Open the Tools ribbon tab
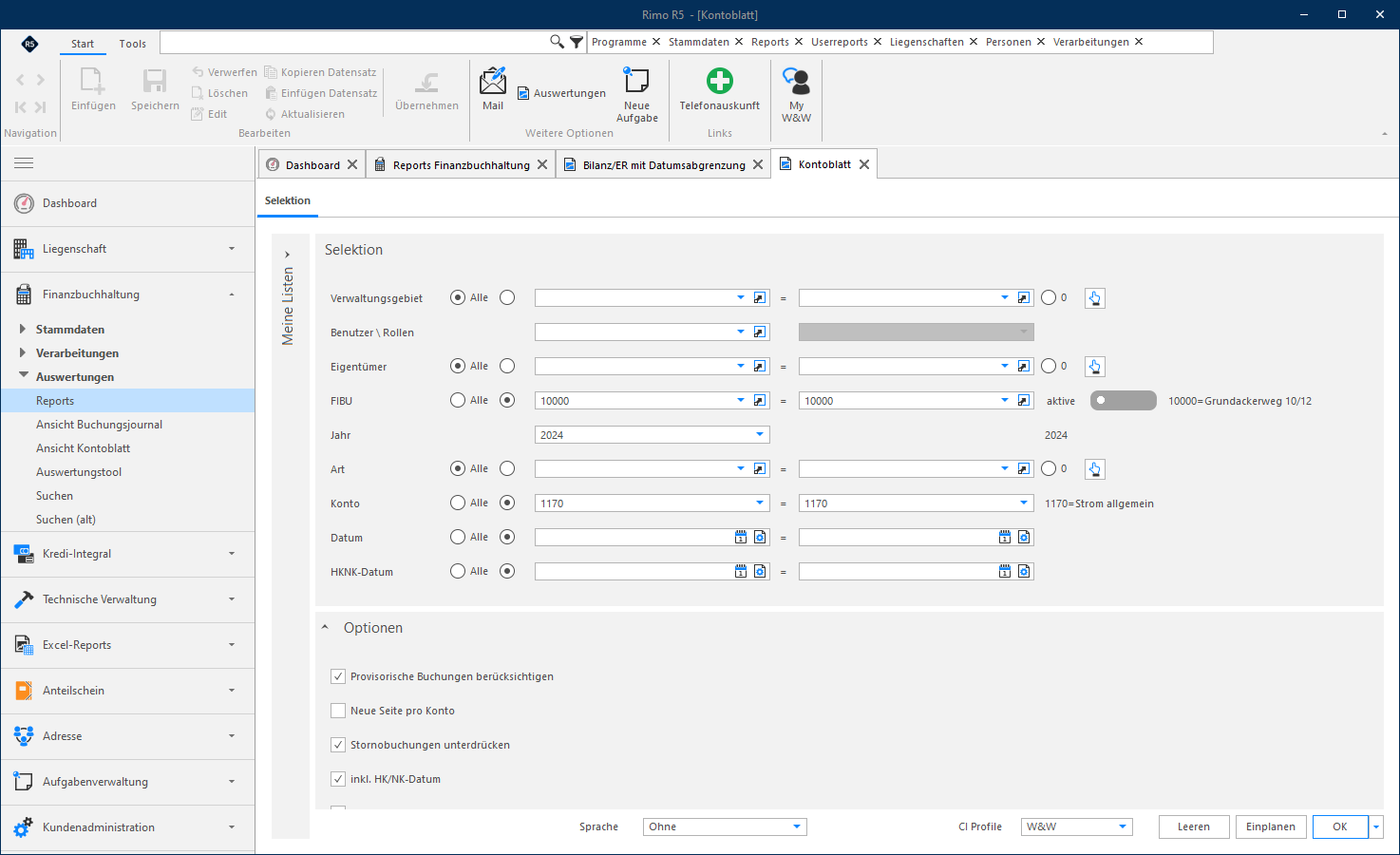The width and height of the screenshot is (1400, 855). [x=133, y=44]
